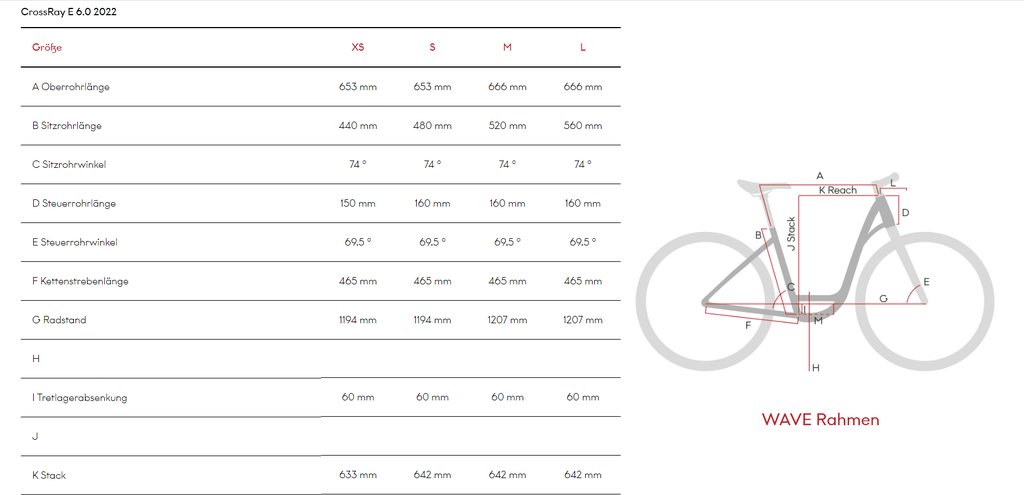This screenshot has height=495, width=1024.
Task: Click the Größe header label
Action: (47, 48)
